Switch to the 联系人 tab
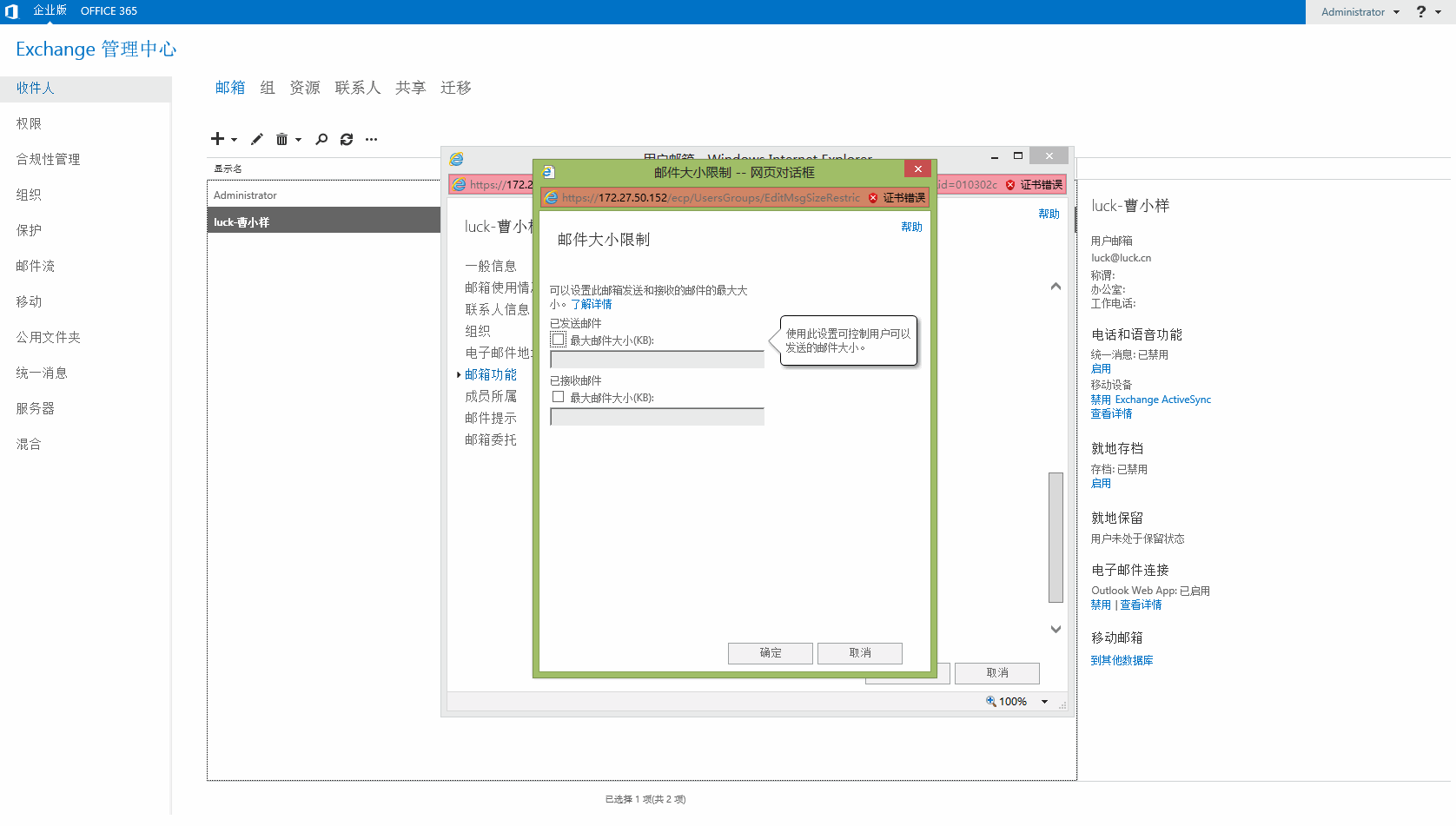This screenshot has height=826, width=1456. (358, 88)
